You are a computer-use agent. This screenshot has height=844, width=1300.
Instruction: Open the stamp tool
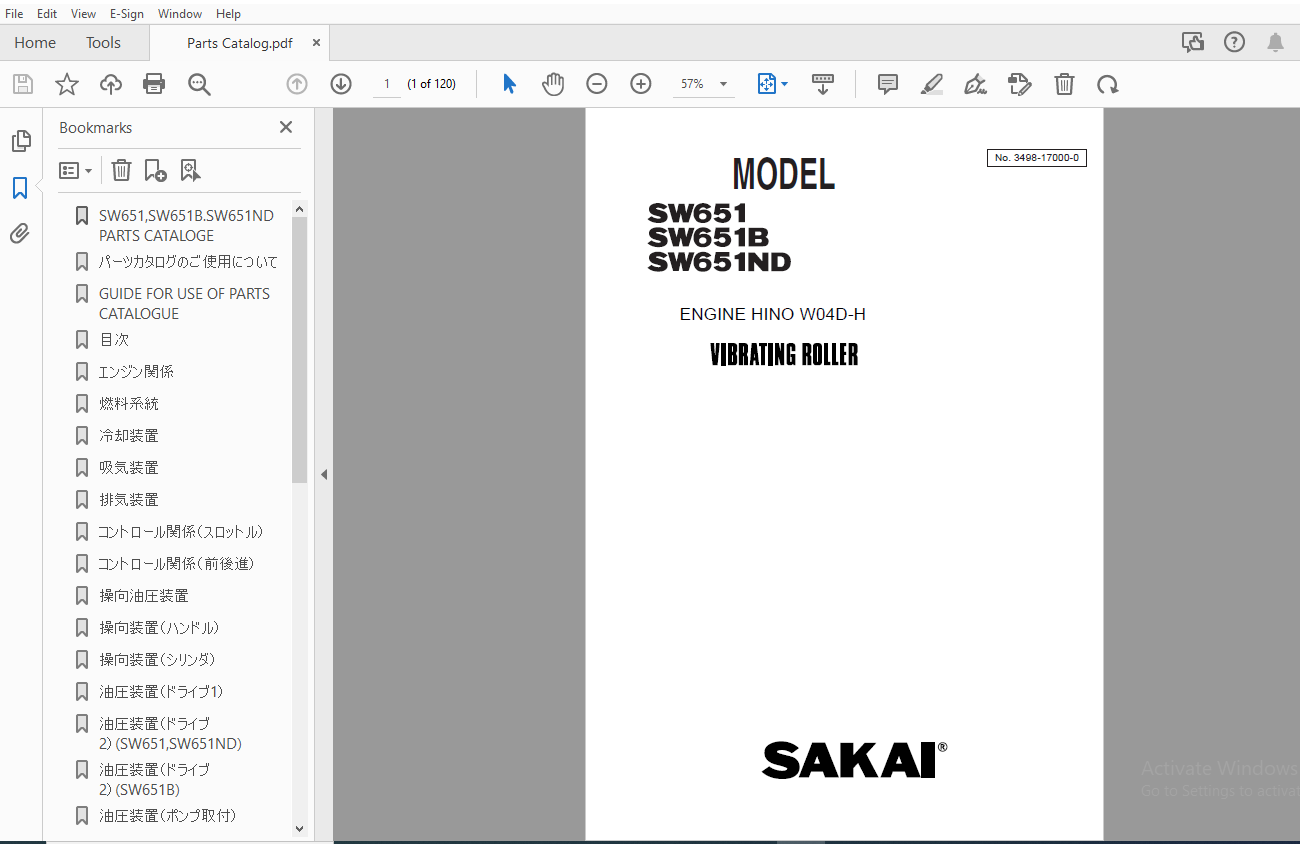coord(1020,84)
